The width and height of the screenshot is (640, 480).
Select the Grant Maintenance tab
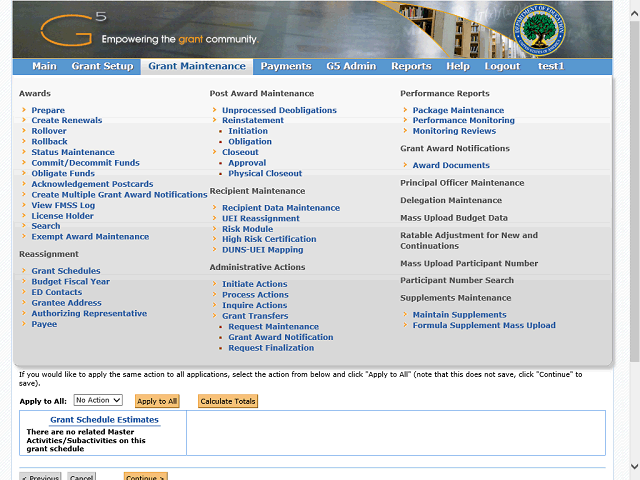(197, 67)
